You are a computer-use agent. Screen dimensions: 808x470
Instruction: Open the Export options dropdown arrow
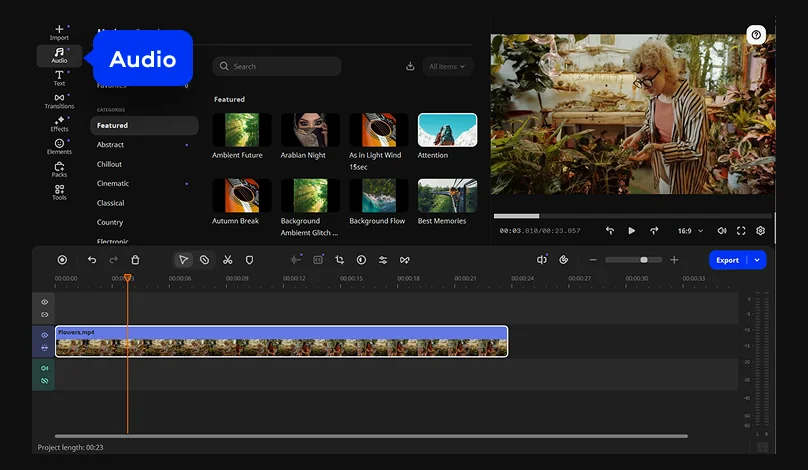pos(757,260)
